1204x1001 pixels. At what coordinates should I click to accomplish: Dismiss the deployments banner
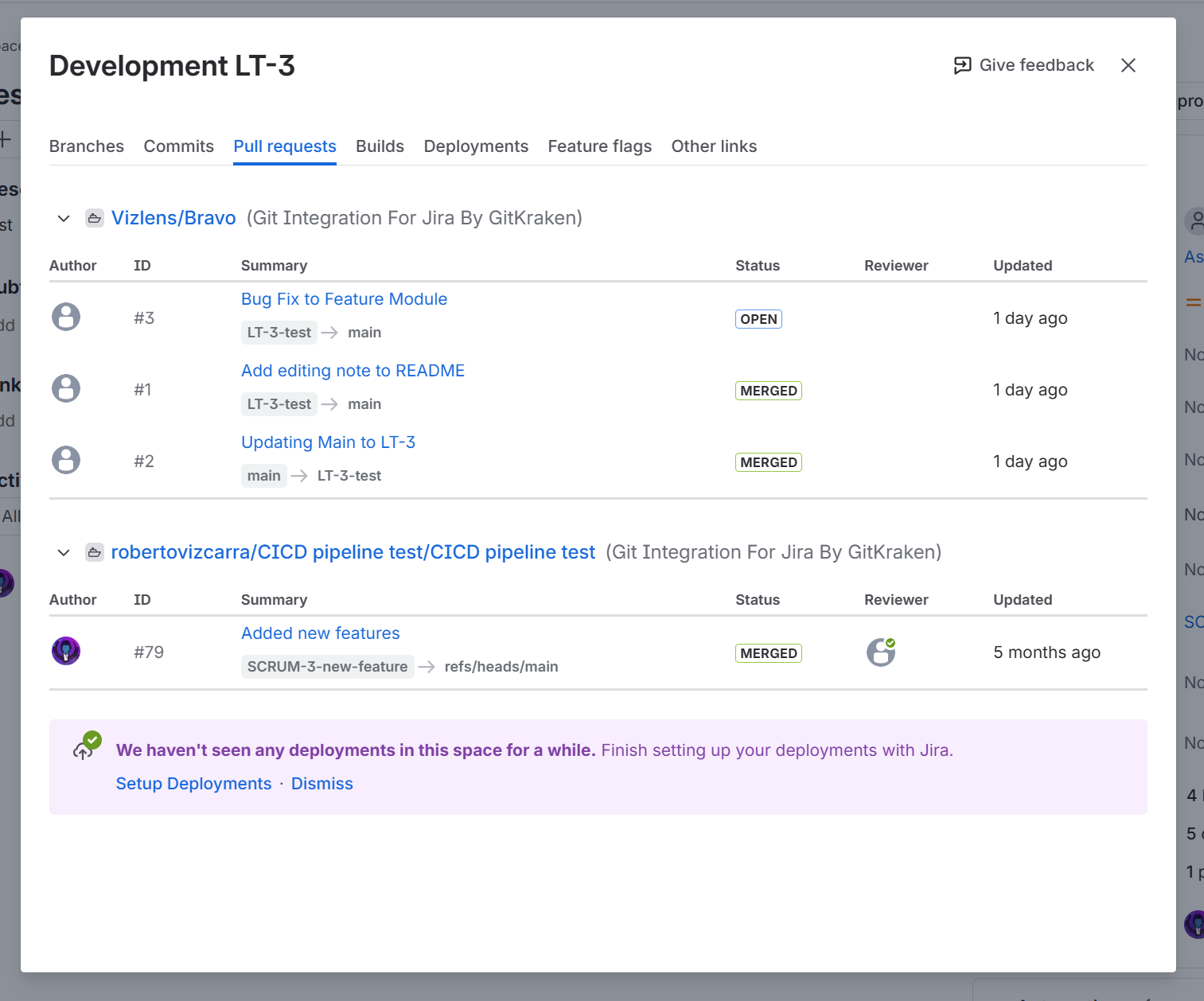(321, 784)
